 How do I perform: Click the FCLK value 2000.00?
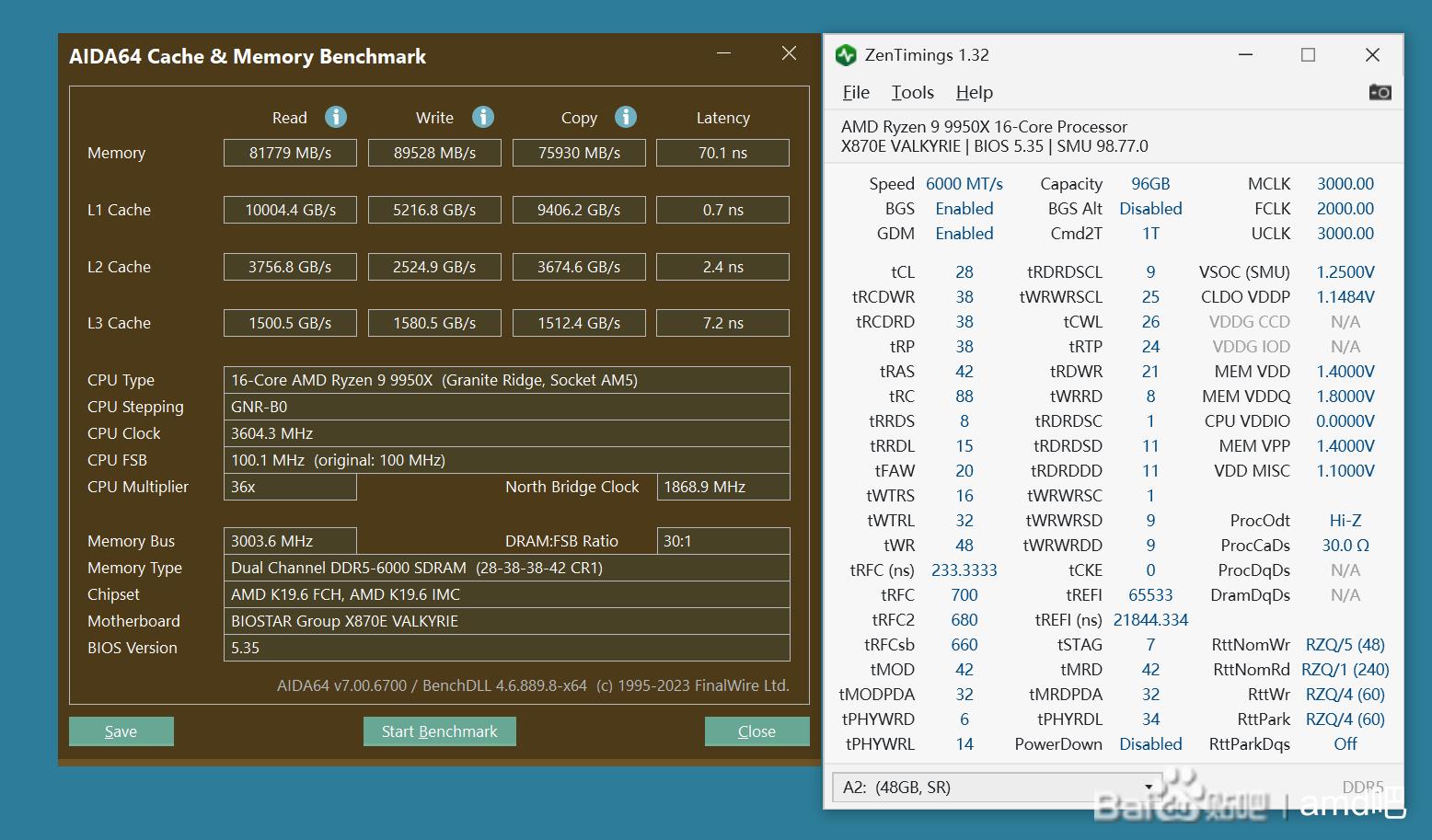click(1345, 209)
